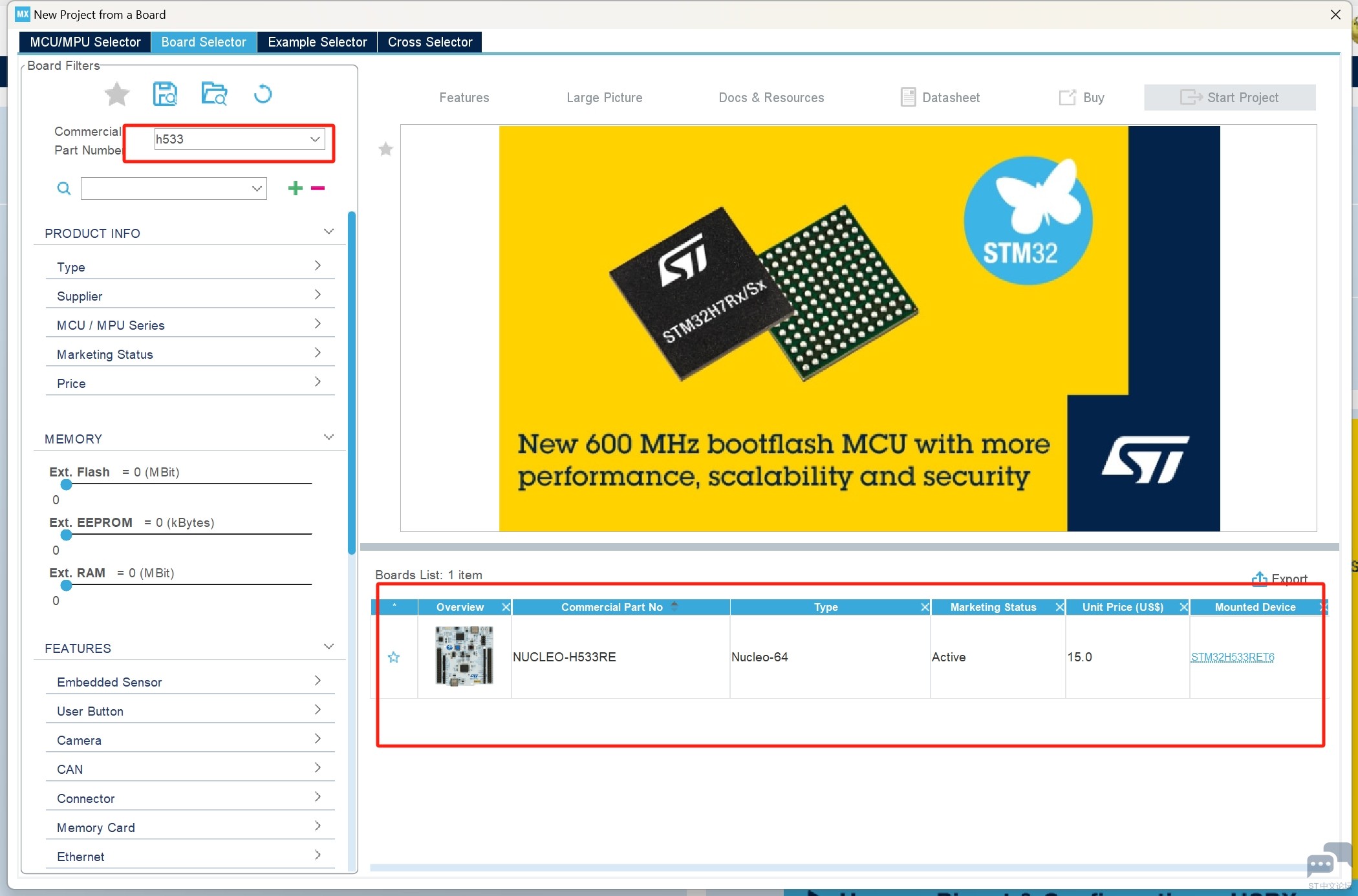Show the Large Picture view
1358x896 pixels.
coord(605,98)
